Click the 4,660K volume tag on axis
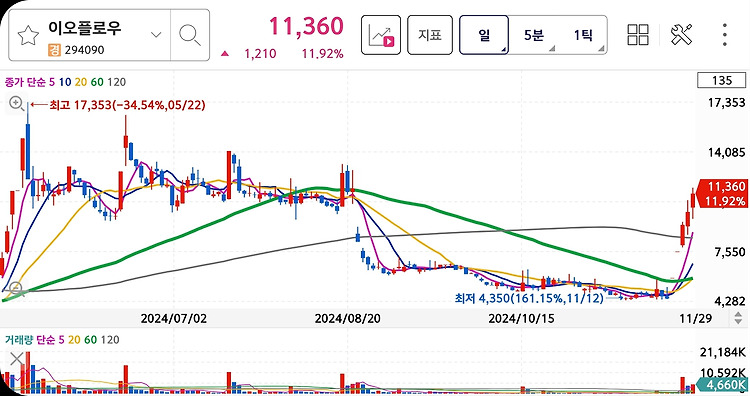 click(x=723, y=385)
